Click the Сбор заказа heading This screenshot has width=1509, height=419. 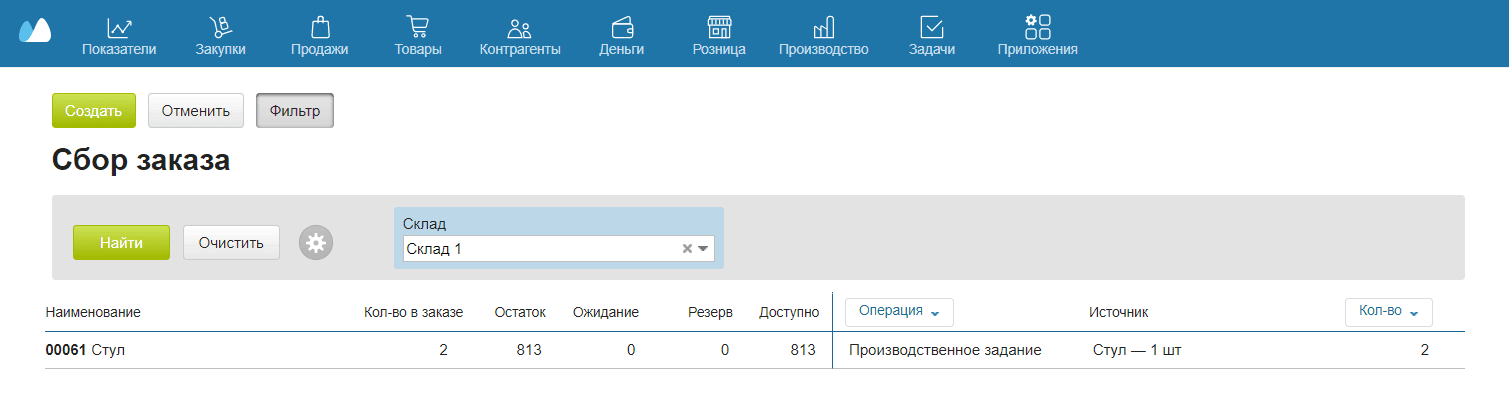(141, 160)
